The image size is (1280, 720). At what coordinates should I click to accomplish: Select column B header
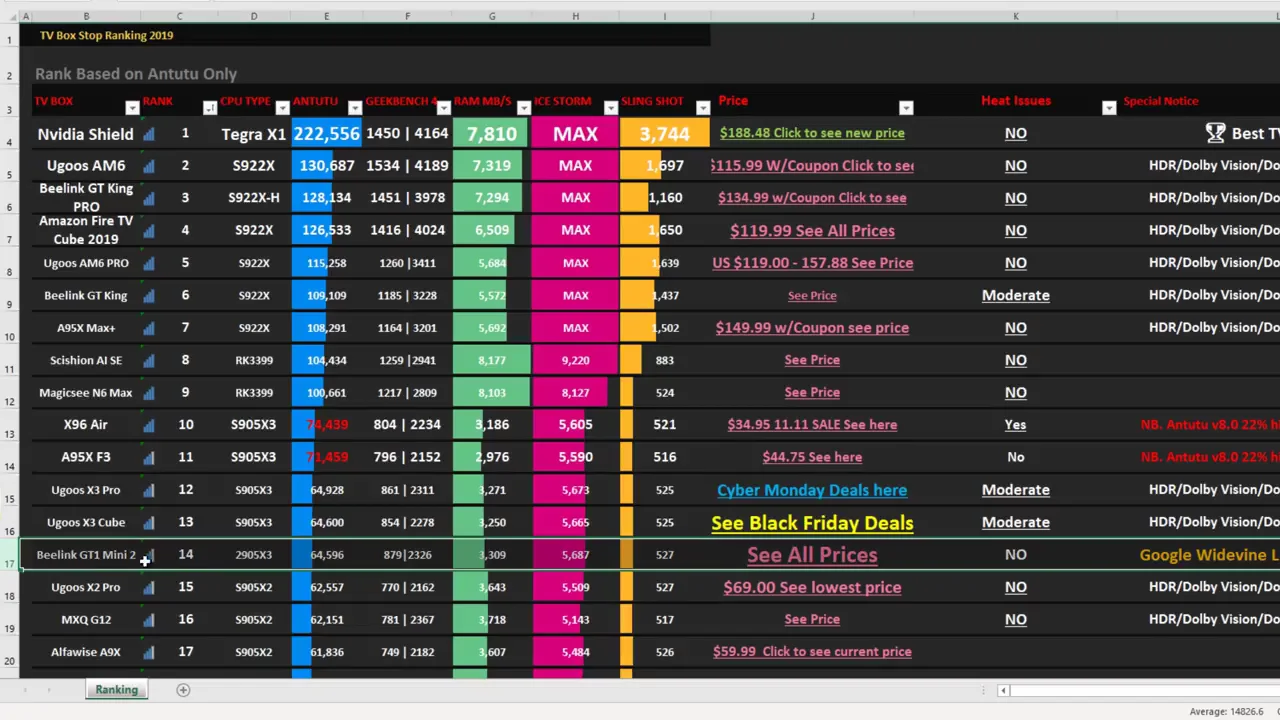[x=86, y=16]
